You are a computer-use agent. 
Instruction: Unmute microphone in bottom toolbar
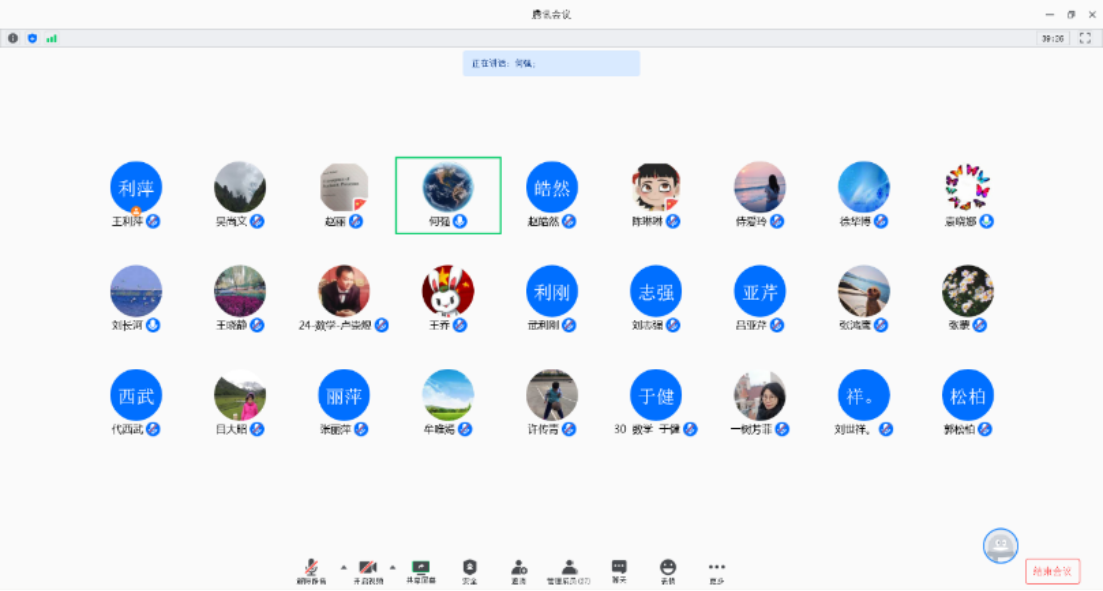[312, 569]
